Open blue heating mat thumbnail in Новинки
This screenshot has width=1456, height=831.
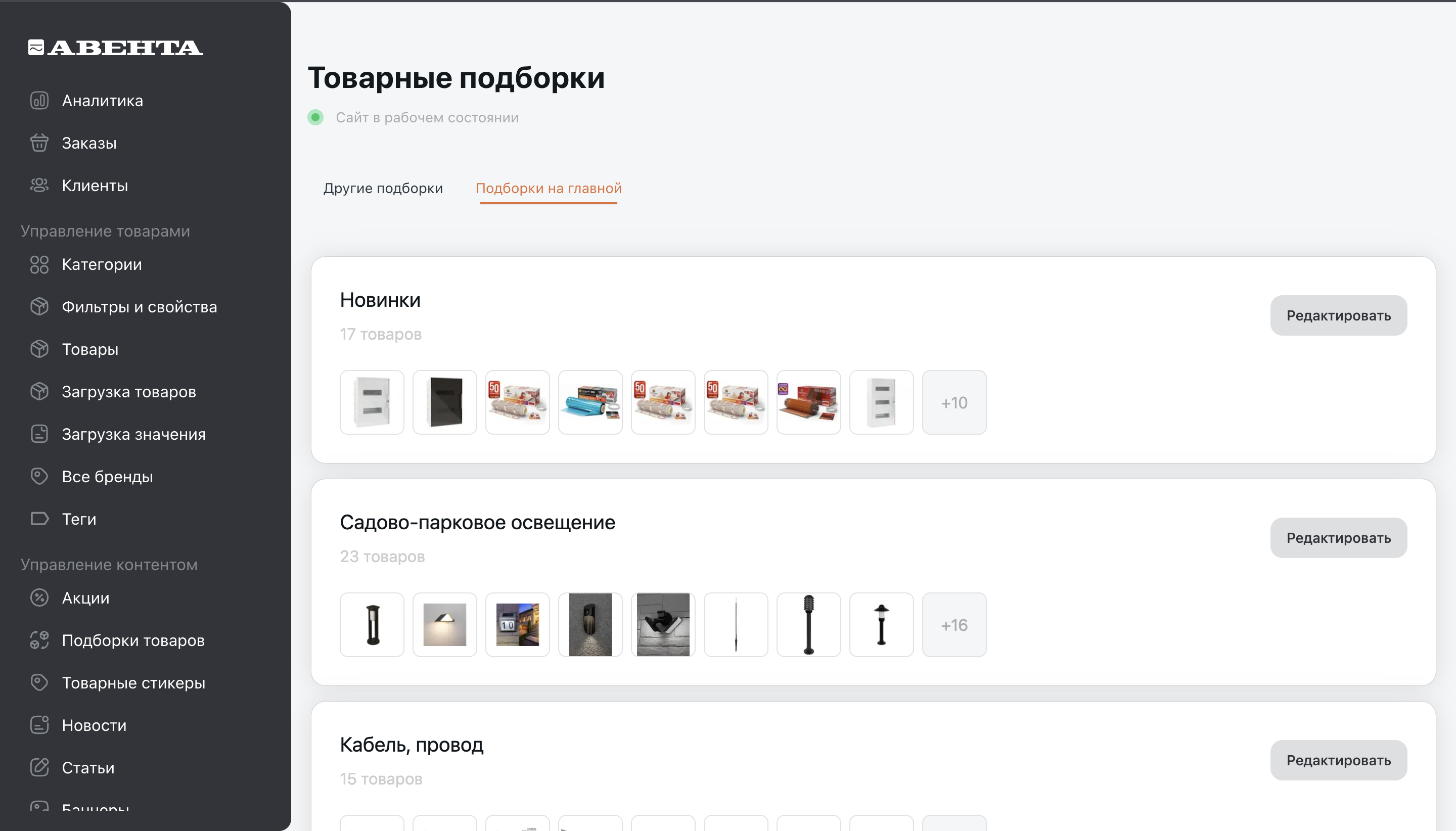[x=590, y=402]
